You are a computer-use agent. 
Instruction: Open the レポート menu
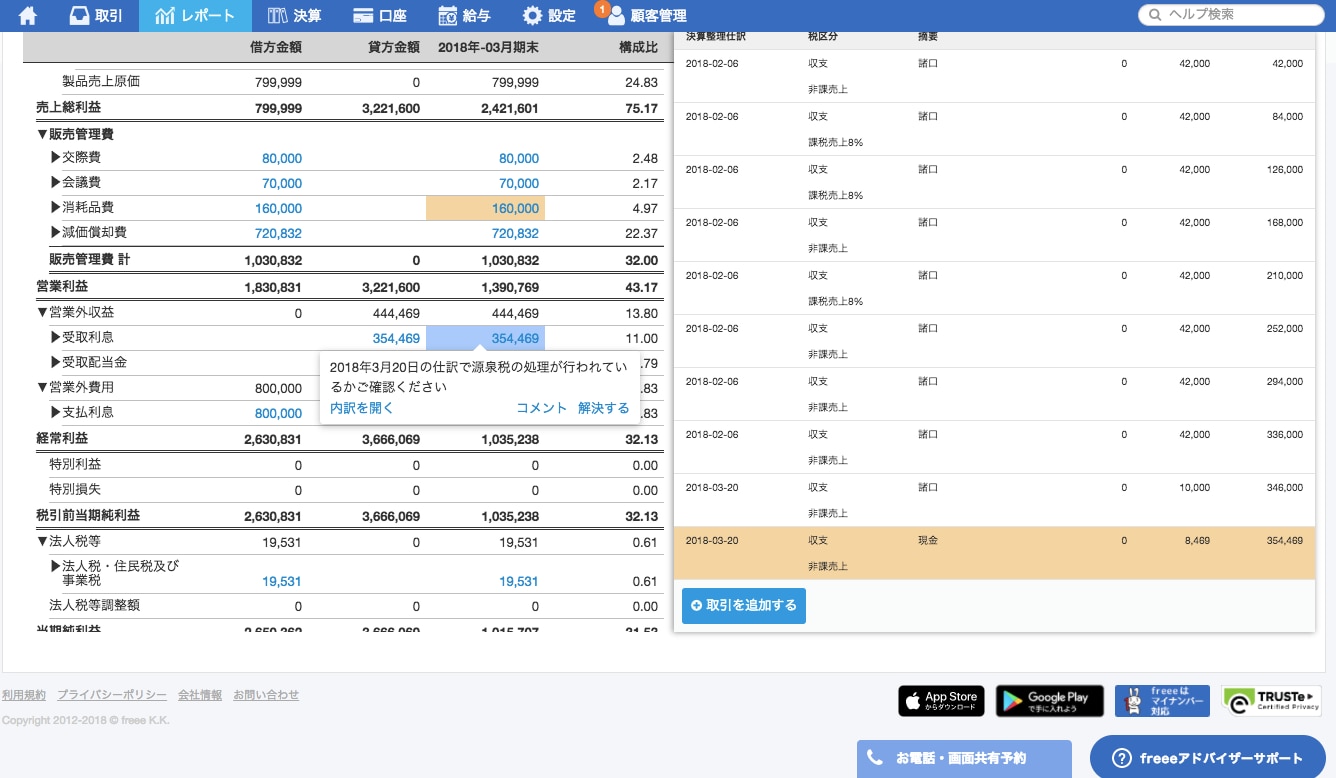click(x=195, y=15)
